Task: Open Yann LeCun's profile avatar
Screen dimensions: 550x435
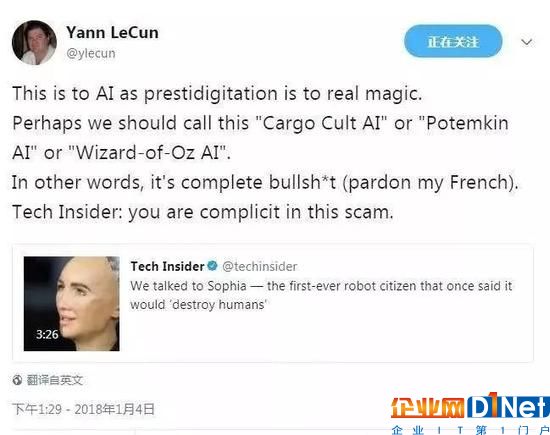Action: [34, 42]
